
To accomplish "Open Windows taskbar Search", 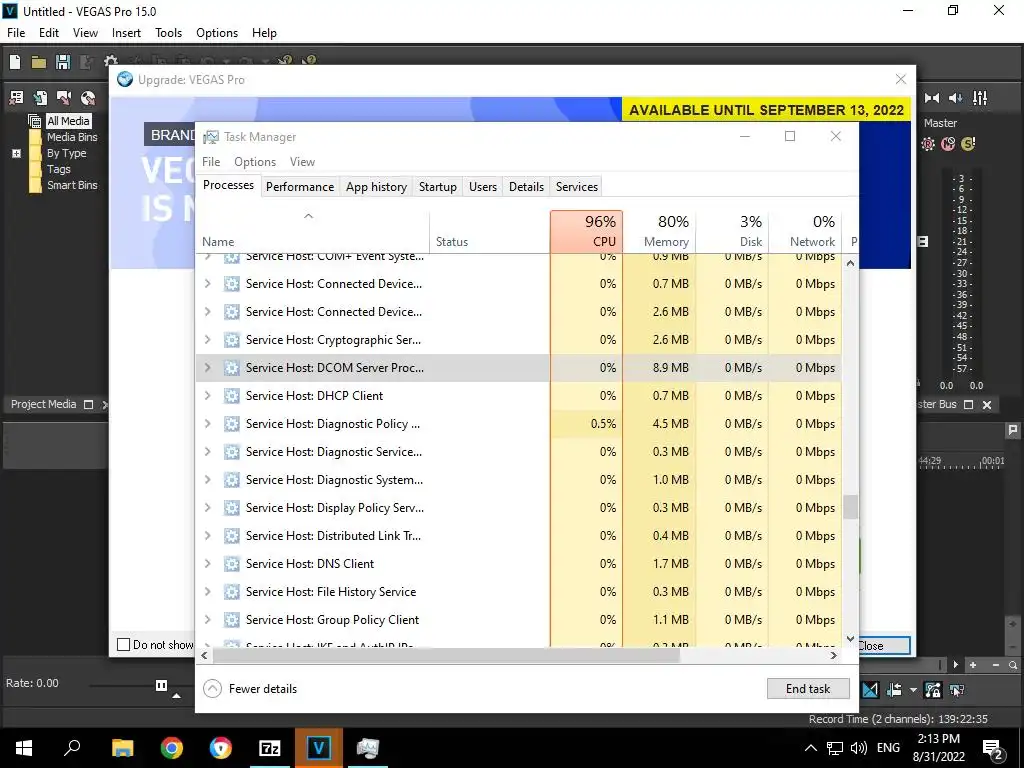I will [72, 748].
